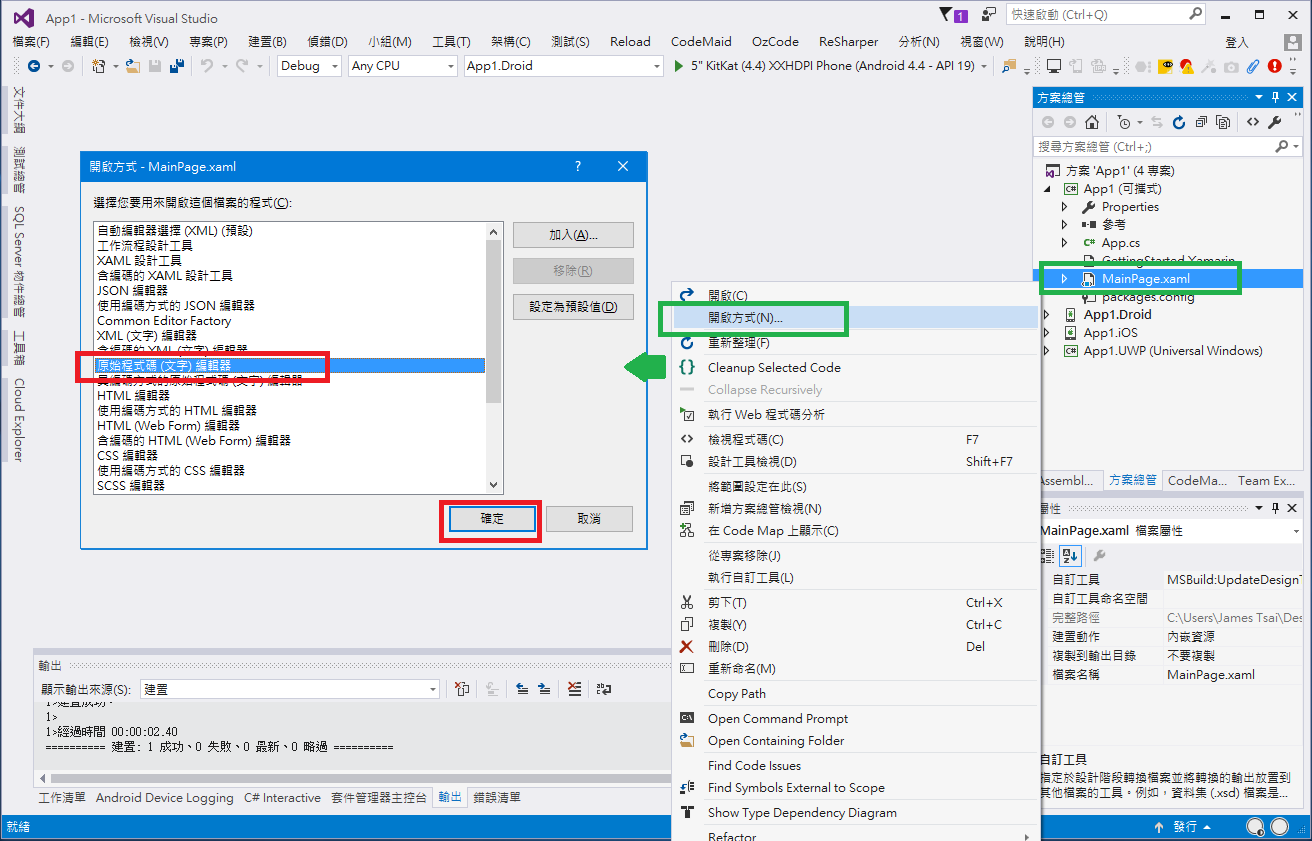The width and height of the screenshot is (1312, 841).
Task: Pin the Solution Explorer panel with pushpin icon
Action: pyautogui.click(x=1276, y=97)
